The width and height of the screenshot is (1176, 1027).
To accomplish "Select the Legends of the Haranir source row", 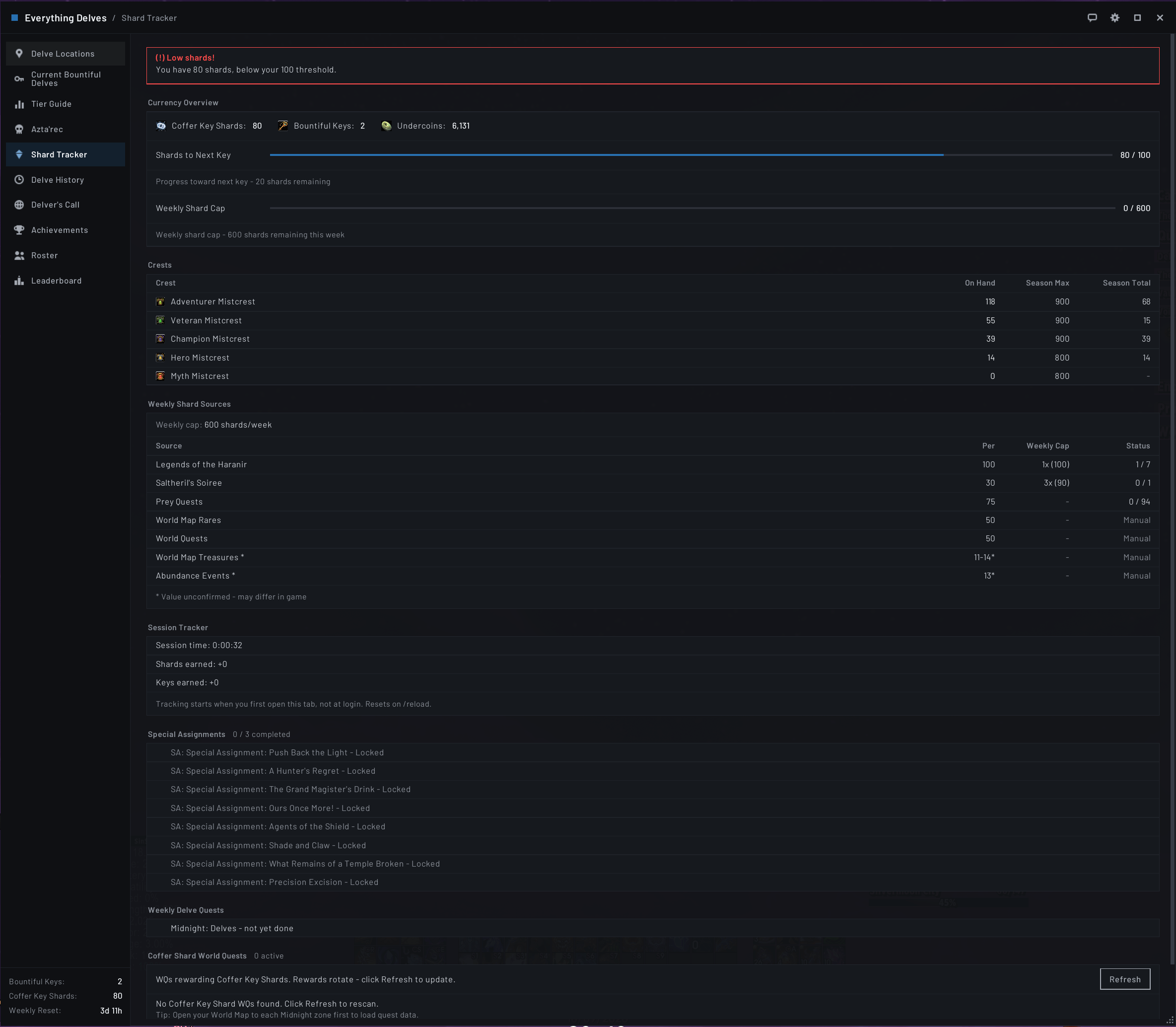I will coord(653,465).
